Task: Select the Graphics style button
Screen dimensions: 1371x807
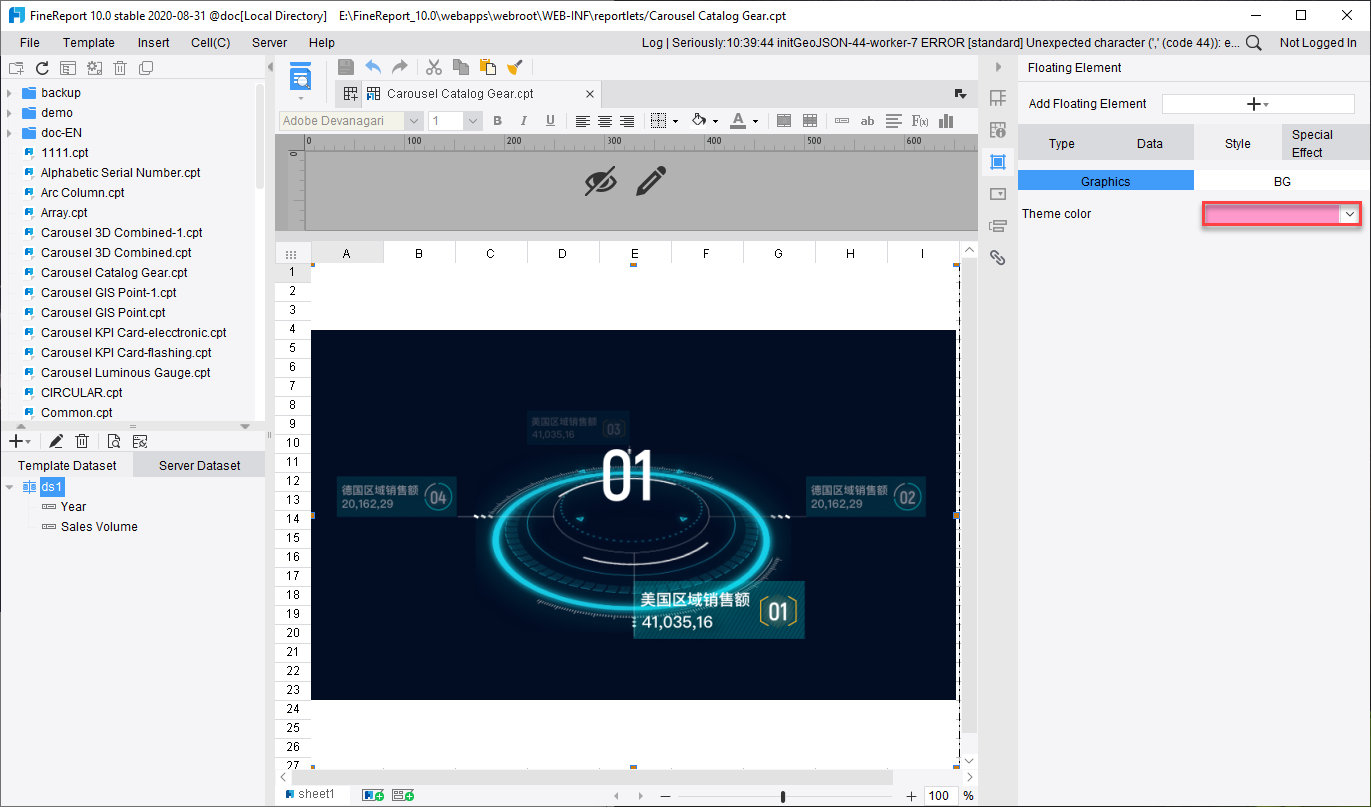Action: click(1106, 181)
